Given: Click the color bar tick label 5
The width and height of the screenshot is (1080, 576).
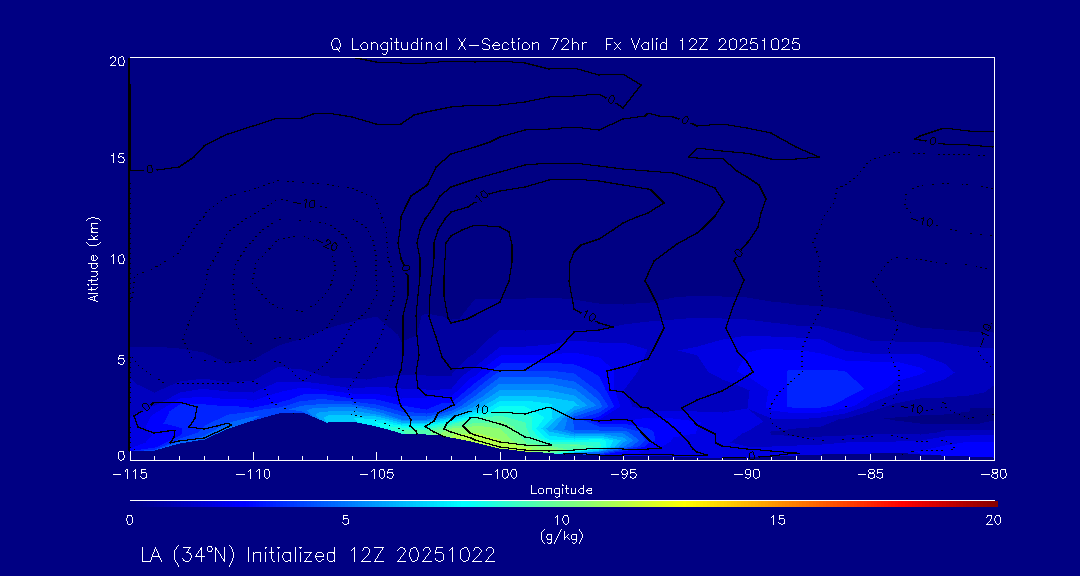Looking at the screenshot, I should 346,522.
